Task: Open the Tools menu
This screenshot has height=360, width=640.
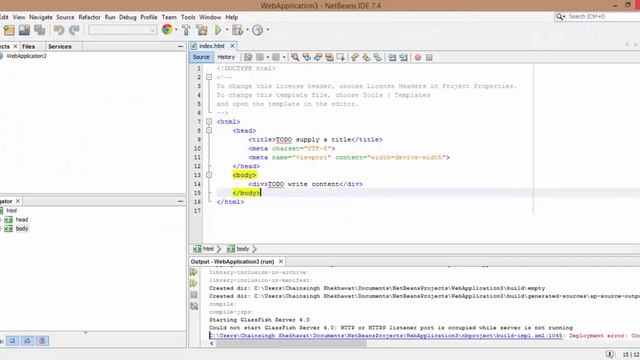Action: point(188,17)
